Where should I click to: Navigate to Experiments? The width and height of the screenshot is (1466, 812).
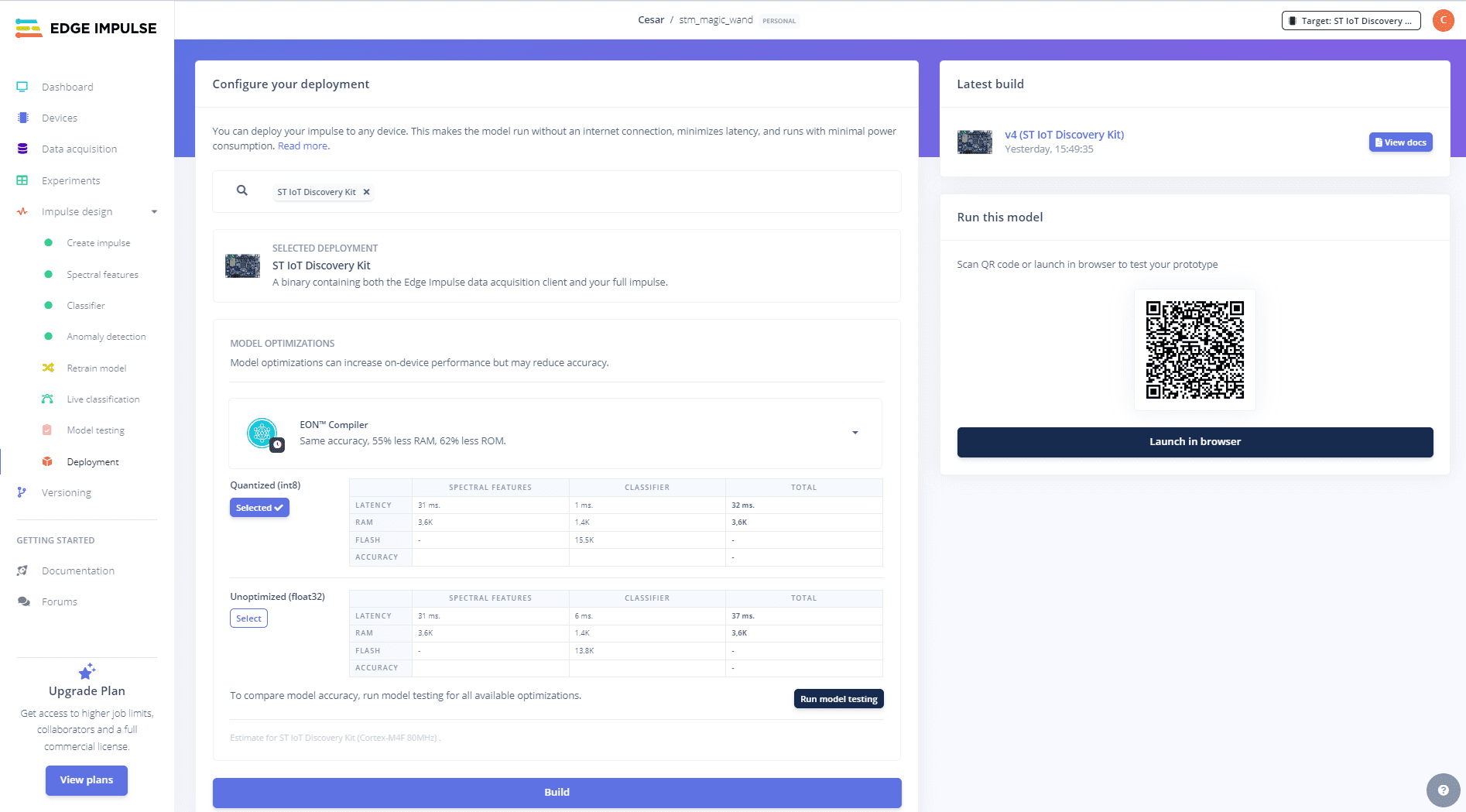click(x=71, y=180)
